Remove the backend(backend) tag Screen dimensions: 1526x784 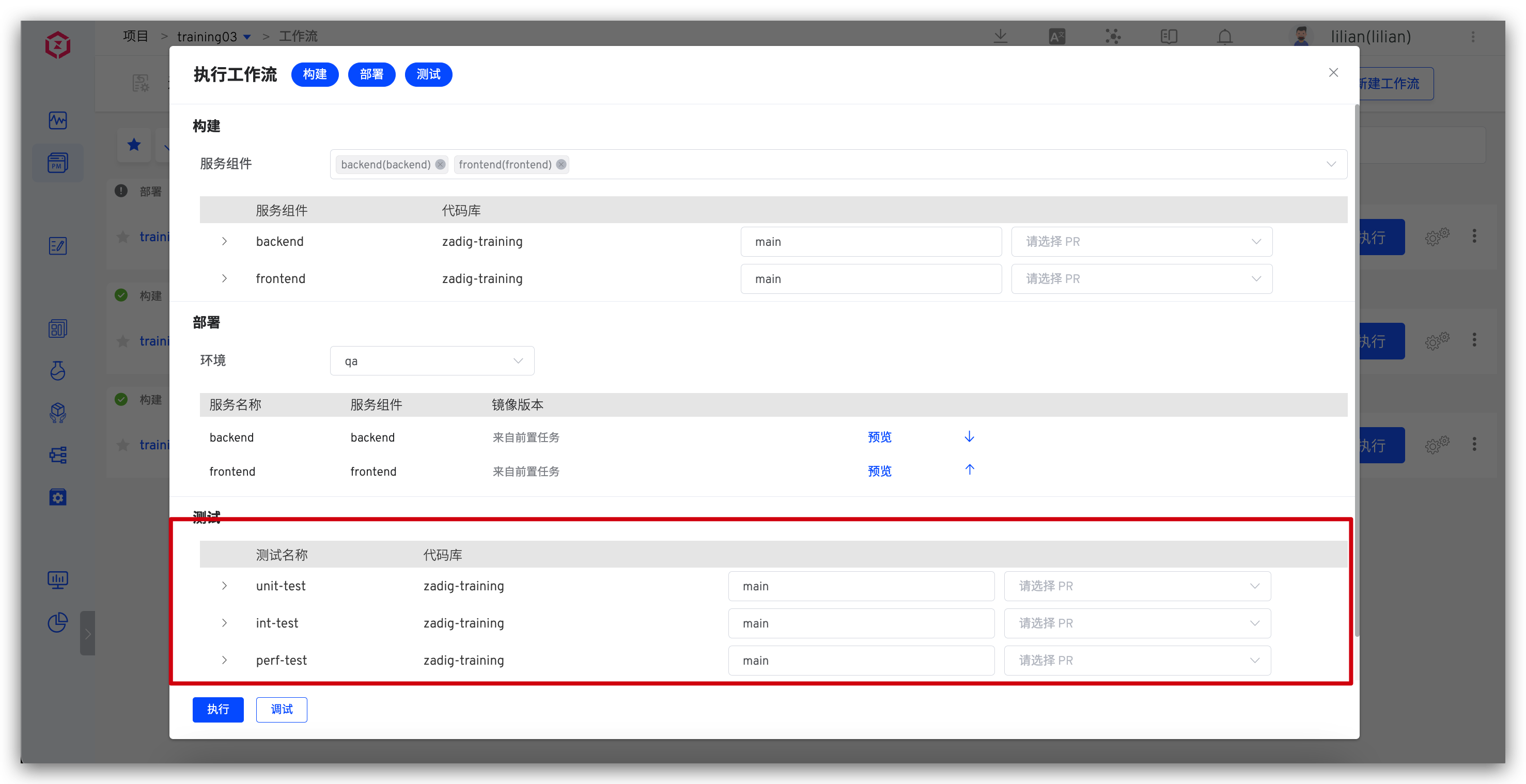(x=440, y=164)
